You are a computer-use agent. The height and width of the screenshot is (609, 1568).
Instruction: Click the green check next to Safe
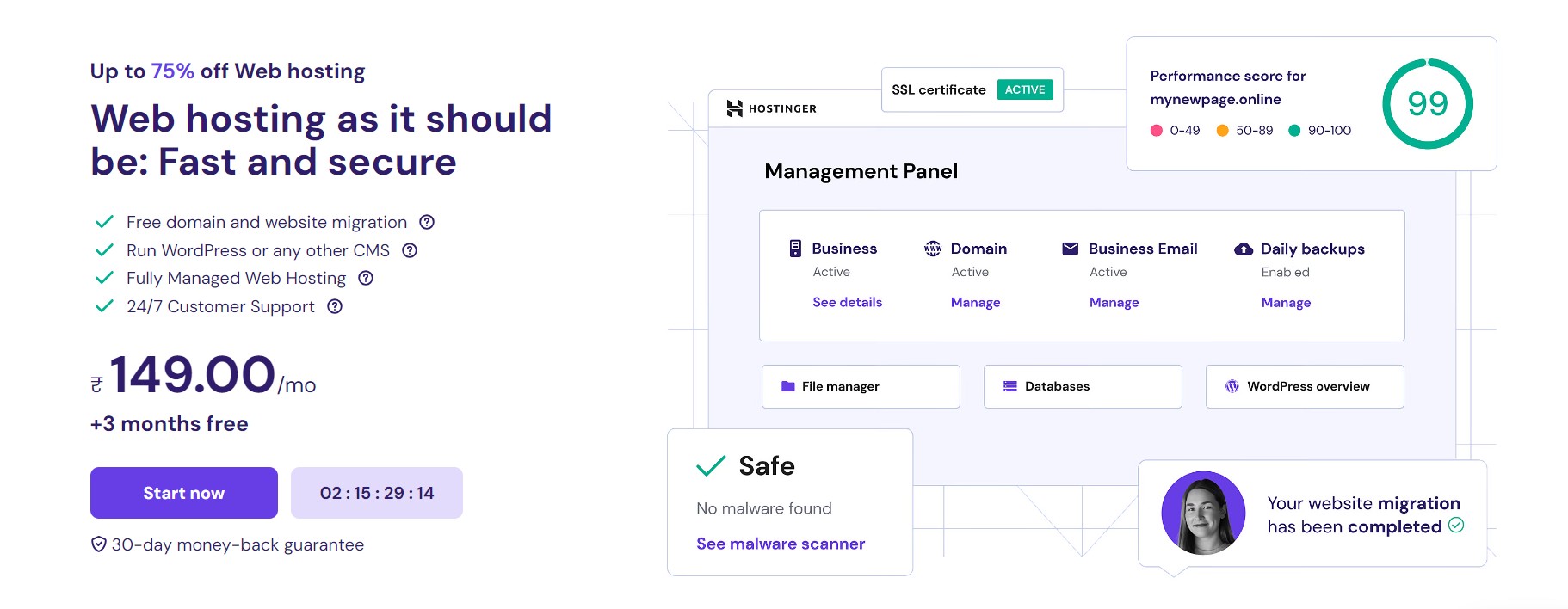(x=711, y=466)
